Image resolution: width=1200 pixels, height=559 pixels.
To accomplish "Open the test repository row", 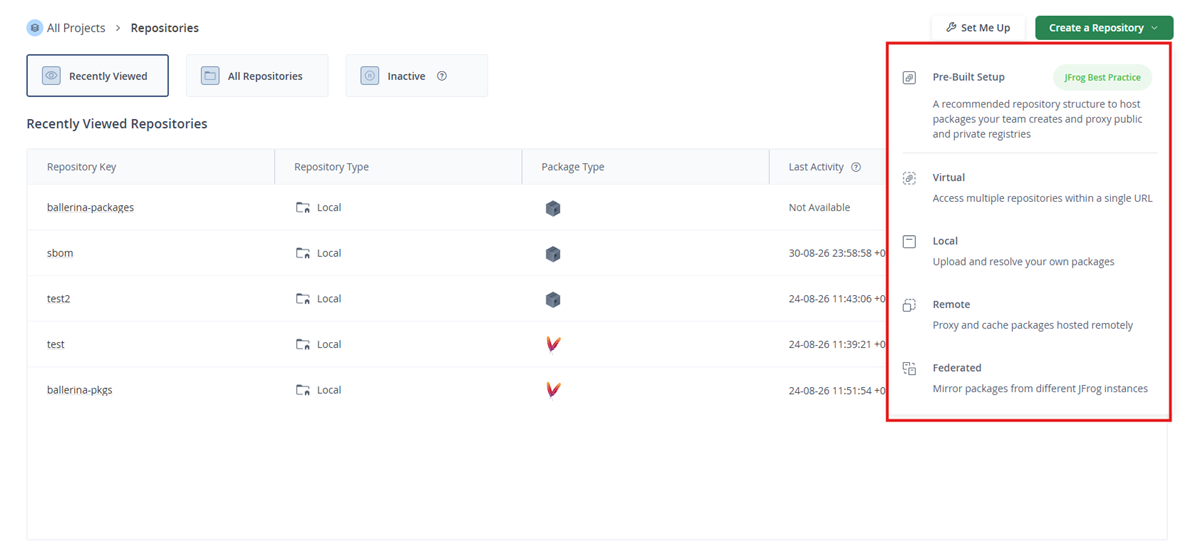I will 56,344.
